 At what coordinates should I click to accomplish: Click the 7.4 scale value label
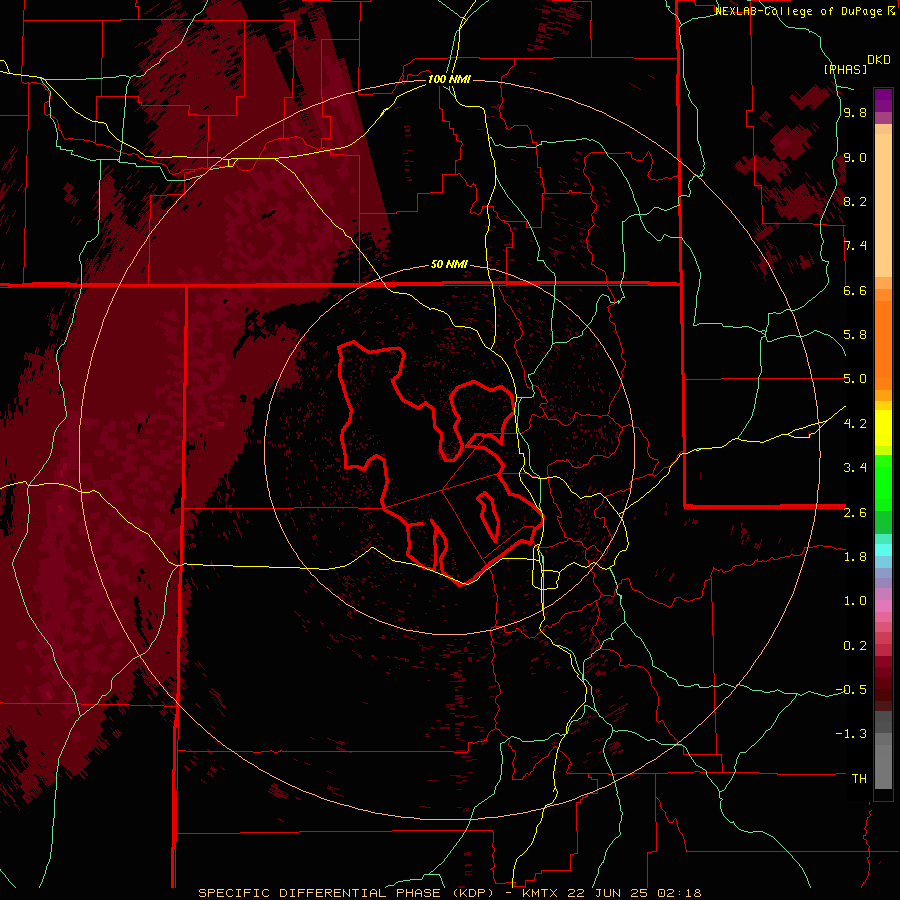(855, 246)
